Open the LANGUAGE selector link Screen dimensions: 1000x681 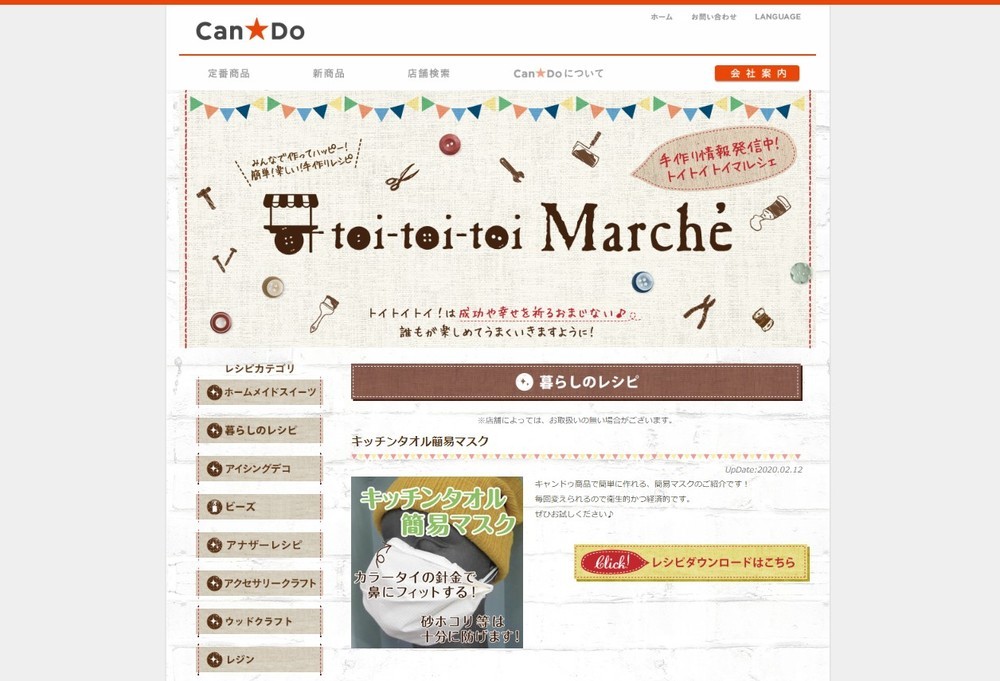(x=777, y=17)
